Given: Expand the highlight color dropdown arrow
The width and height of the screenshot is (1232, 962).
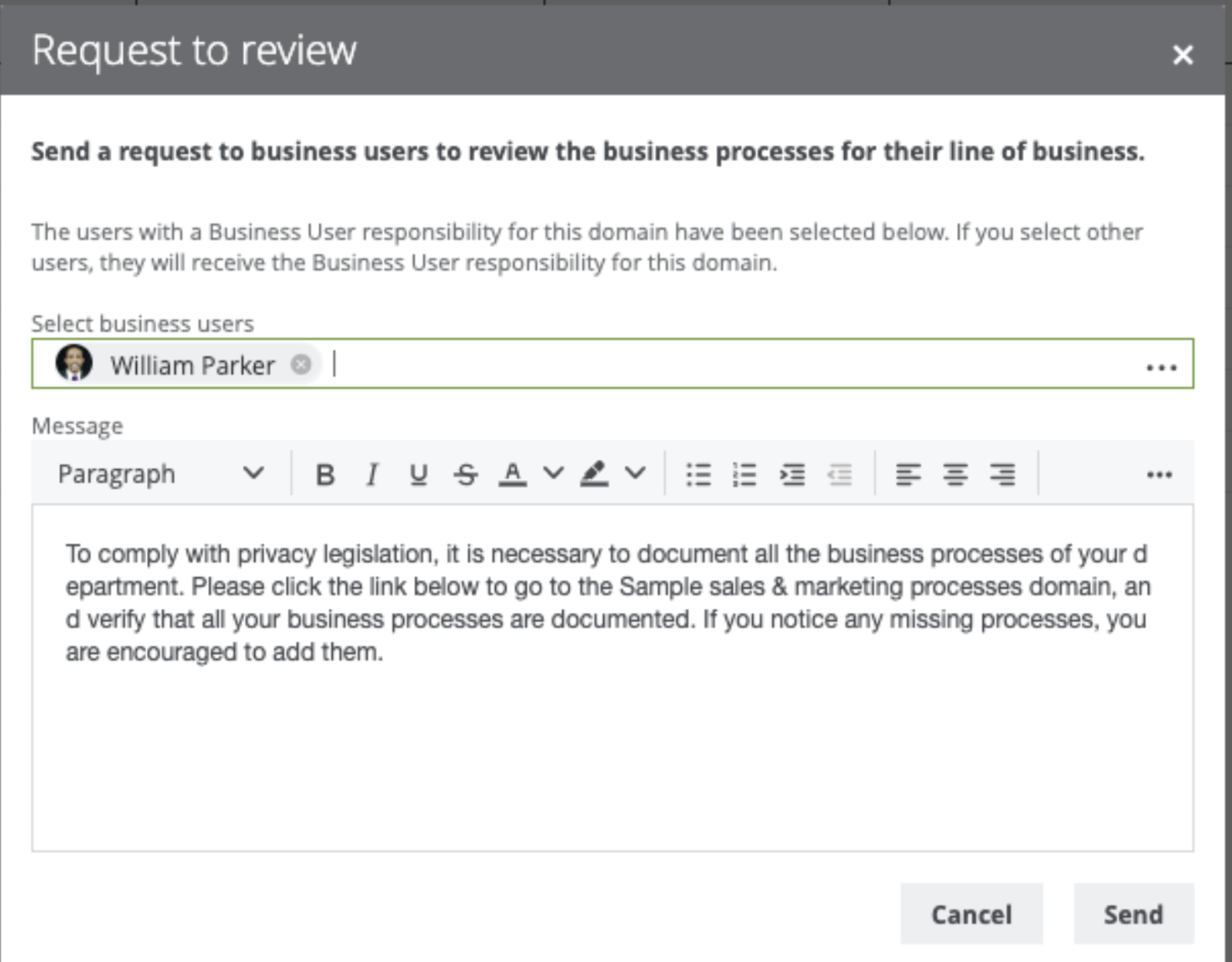Looking at the screenshot, I should [x=635, y=473].
